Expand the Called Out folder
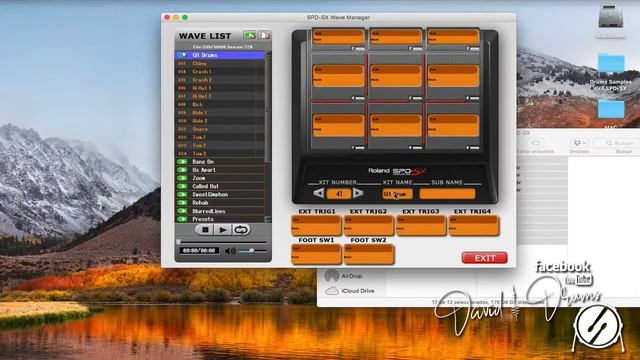 pos(182,186)
